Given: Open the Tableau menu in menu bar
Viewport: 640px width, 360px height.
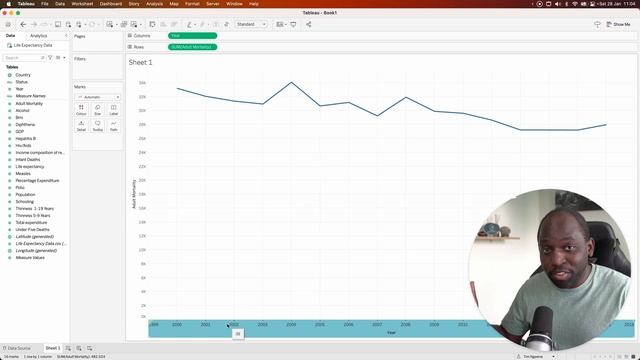Looking at the screenshot, I should pos(26,4).
